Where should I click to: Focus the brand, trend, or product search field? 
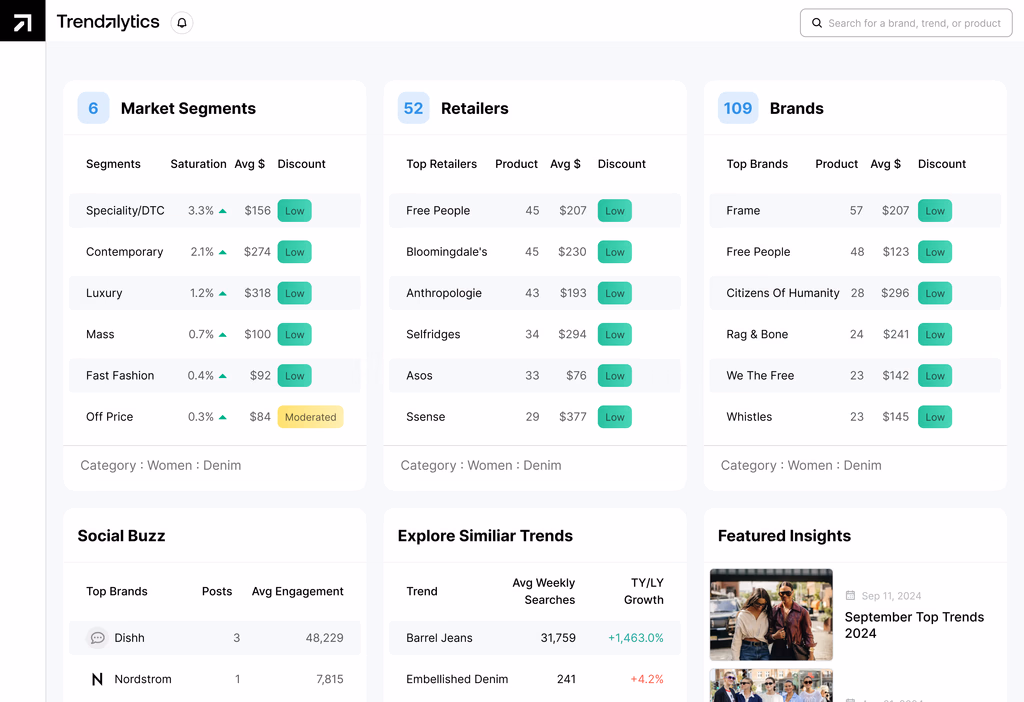click(906, 23)
